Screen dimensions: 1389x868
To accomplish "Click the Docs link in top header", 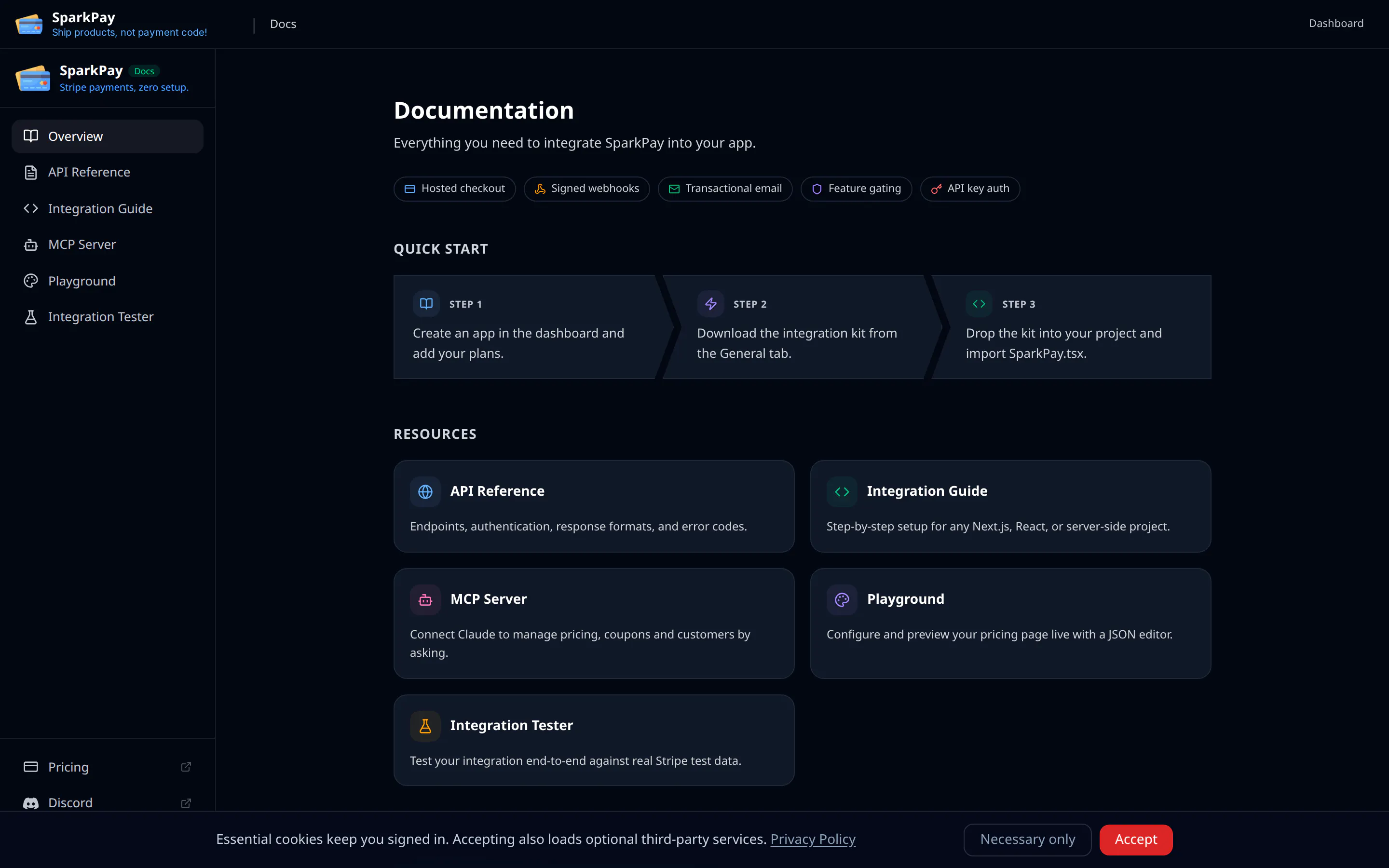I will [283, 24].
